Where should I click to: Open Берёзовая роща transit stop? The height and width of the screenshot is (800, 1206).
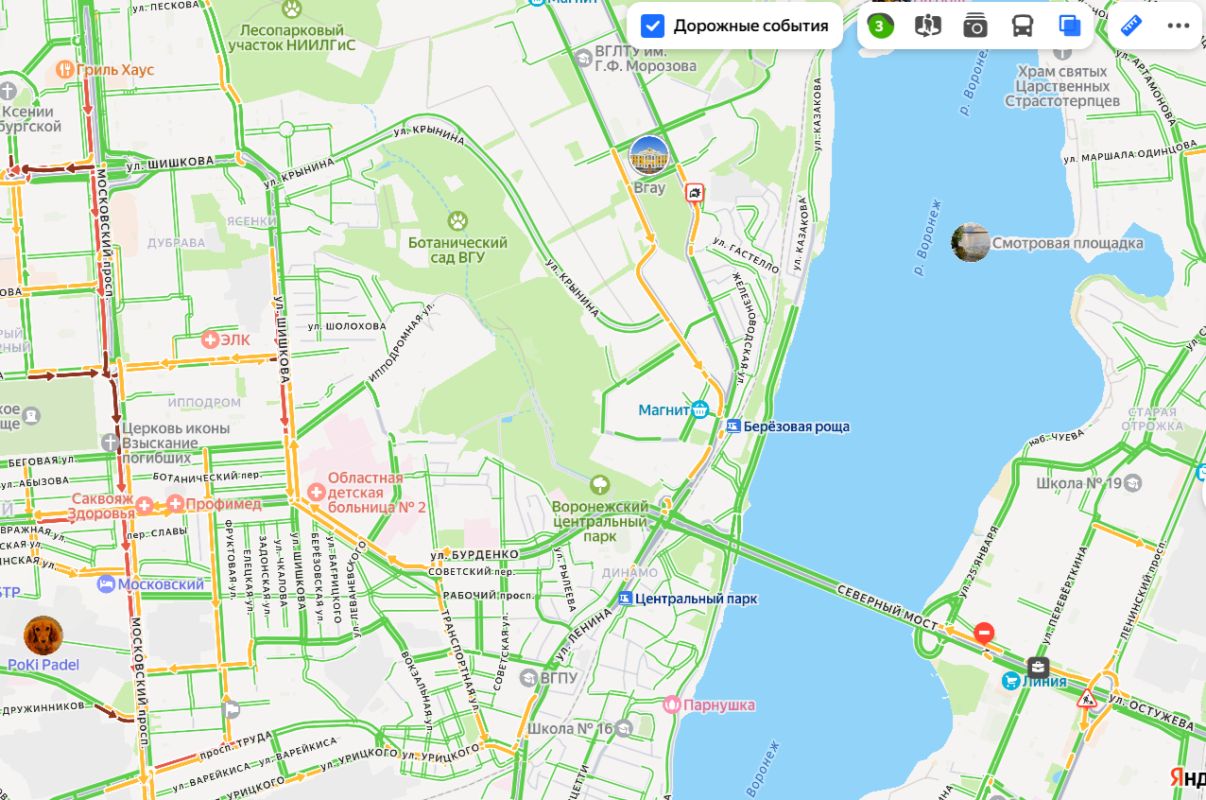coord(733,427)
